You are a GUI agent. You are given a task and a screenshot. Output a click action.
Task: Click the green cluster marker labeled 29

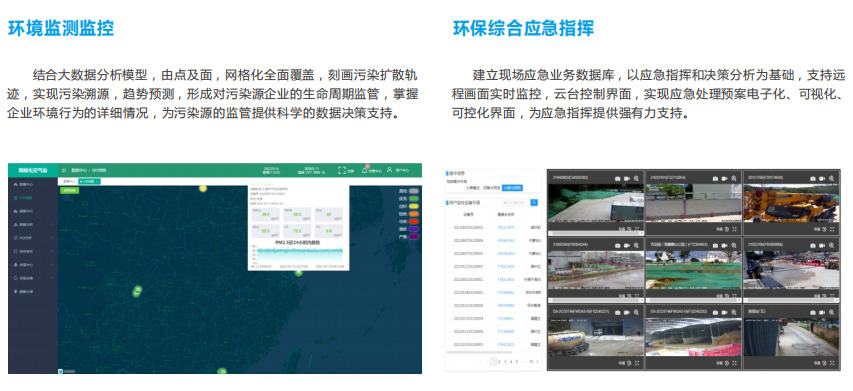(222, 371)
